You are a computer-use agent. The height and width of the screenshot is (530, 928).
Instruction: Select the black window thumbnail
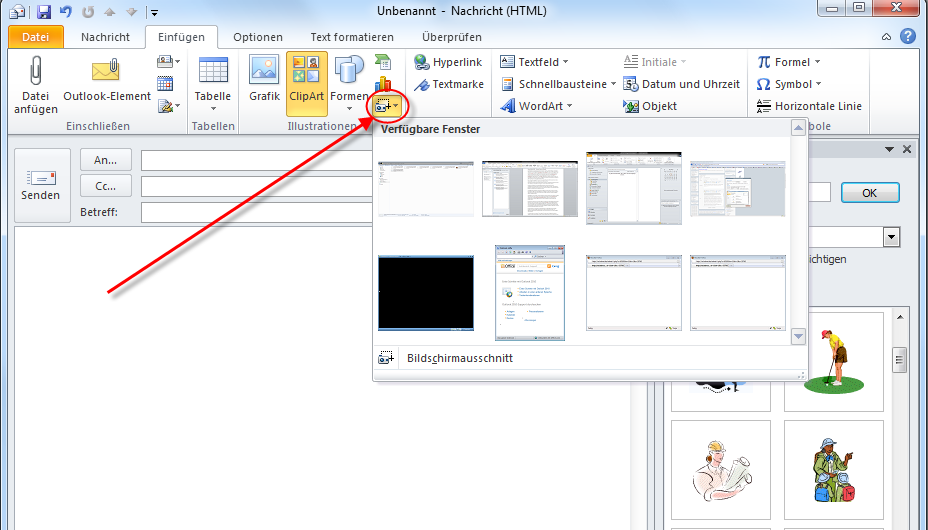click(426, 293)
